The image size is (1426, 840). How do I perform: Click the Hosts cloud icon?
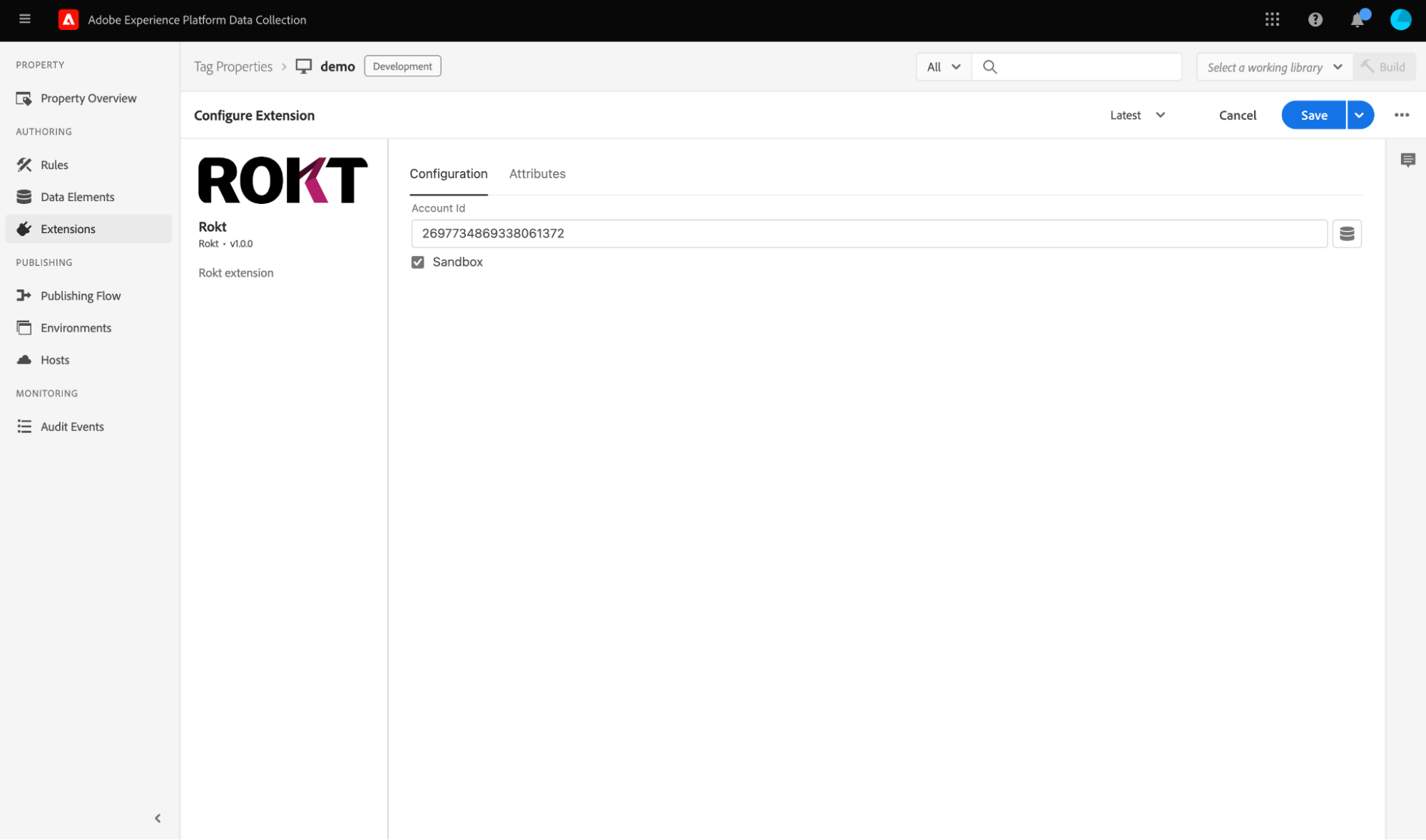(24, 359)
